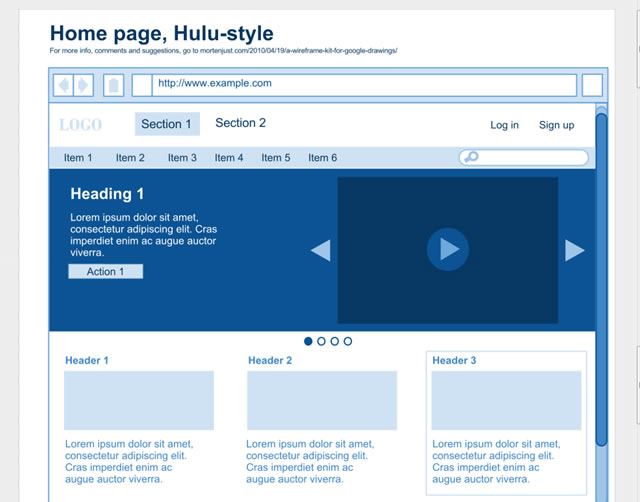This screenshot has width=640, height=502.
Task: Select the first filled carousel dot
Action: point(308,341)
